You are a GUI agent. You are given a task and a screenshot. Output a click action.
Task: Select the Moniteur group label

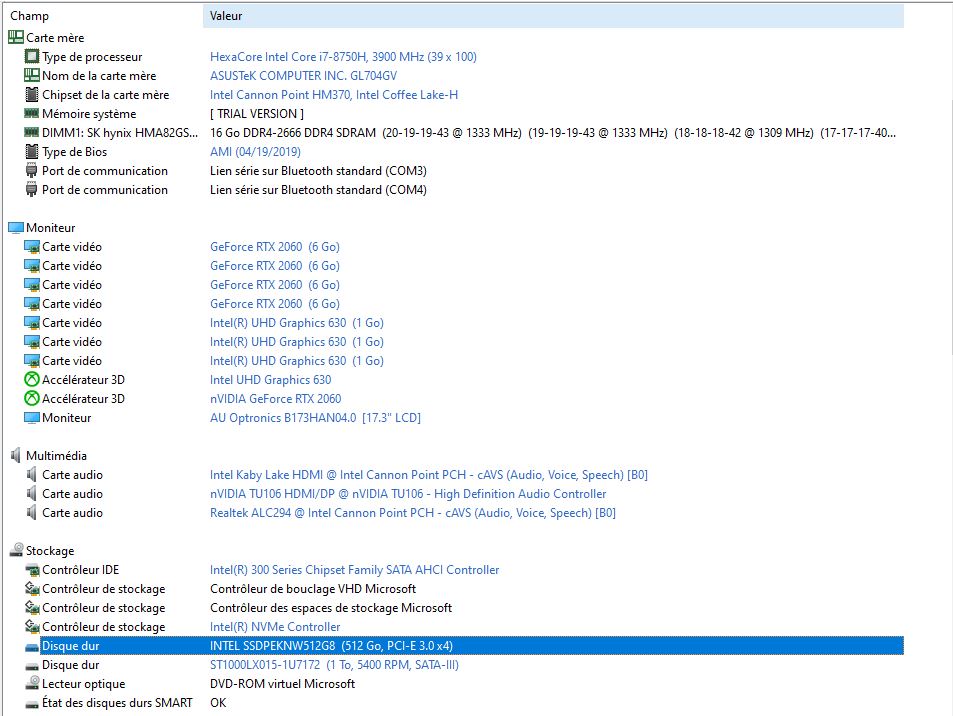coord(50,228)
